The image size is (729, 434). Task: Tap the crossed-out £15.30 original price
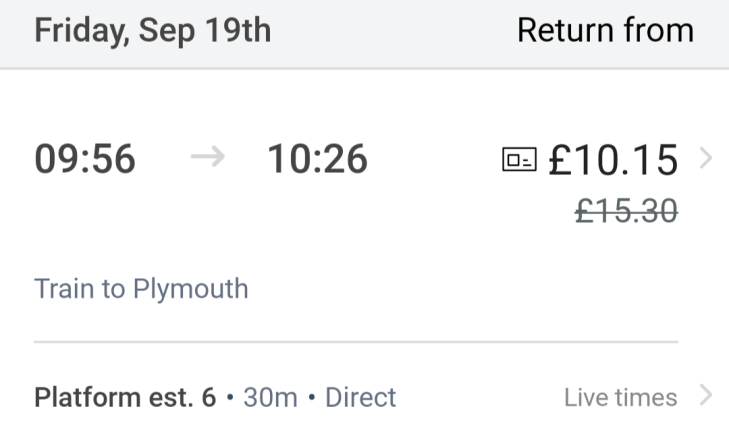(x=627, y=210)
